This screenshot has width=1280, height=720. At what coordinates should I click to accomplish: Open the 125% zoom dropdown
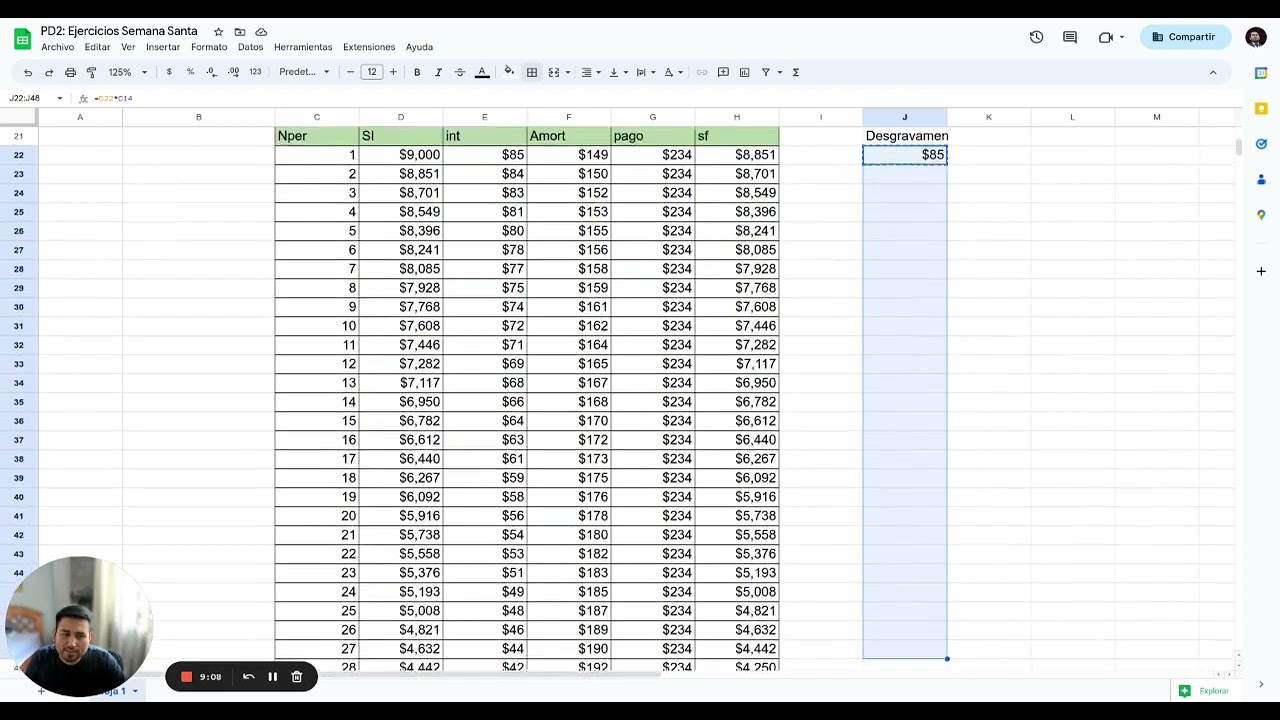(128, 72)
